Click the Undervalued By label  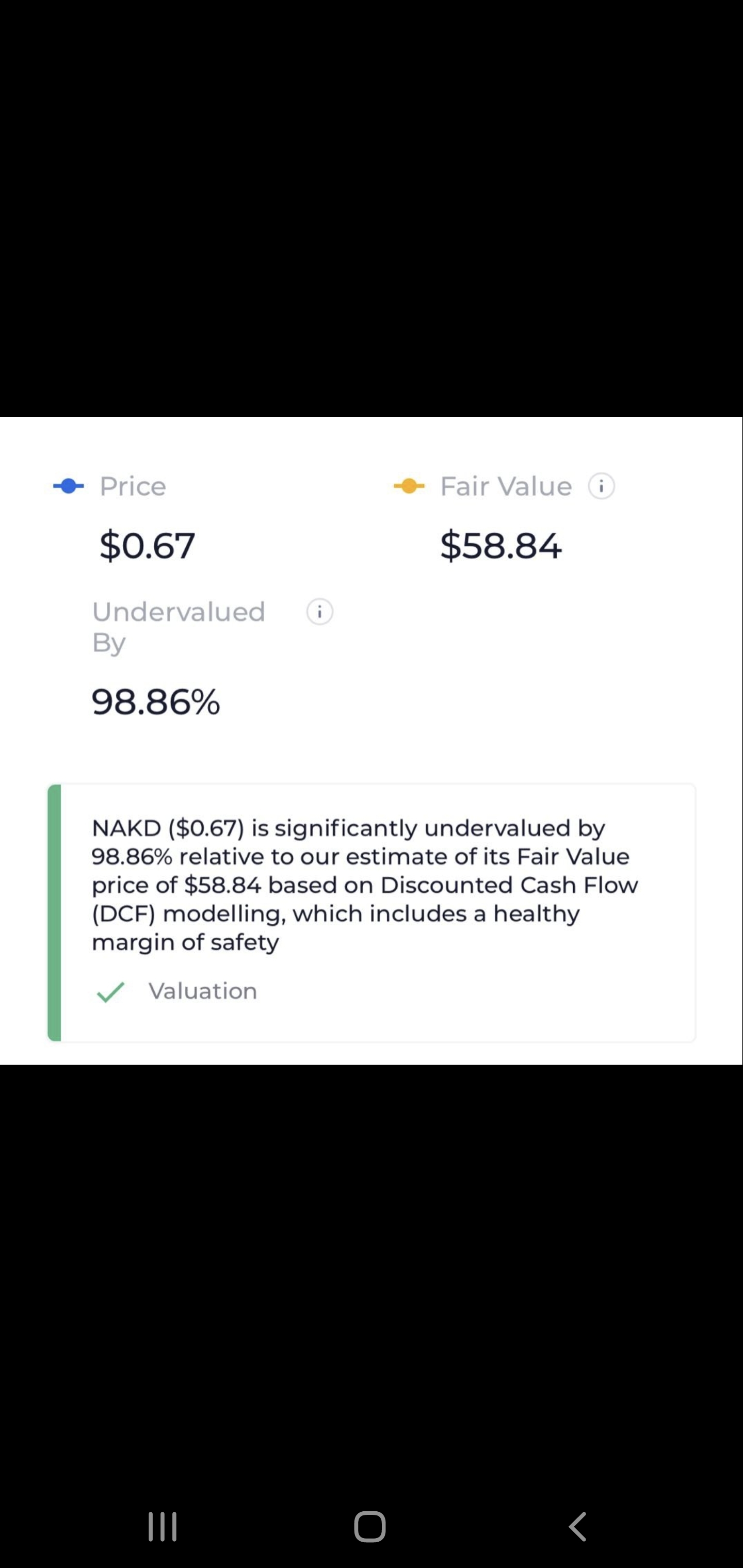click(178, 626)
